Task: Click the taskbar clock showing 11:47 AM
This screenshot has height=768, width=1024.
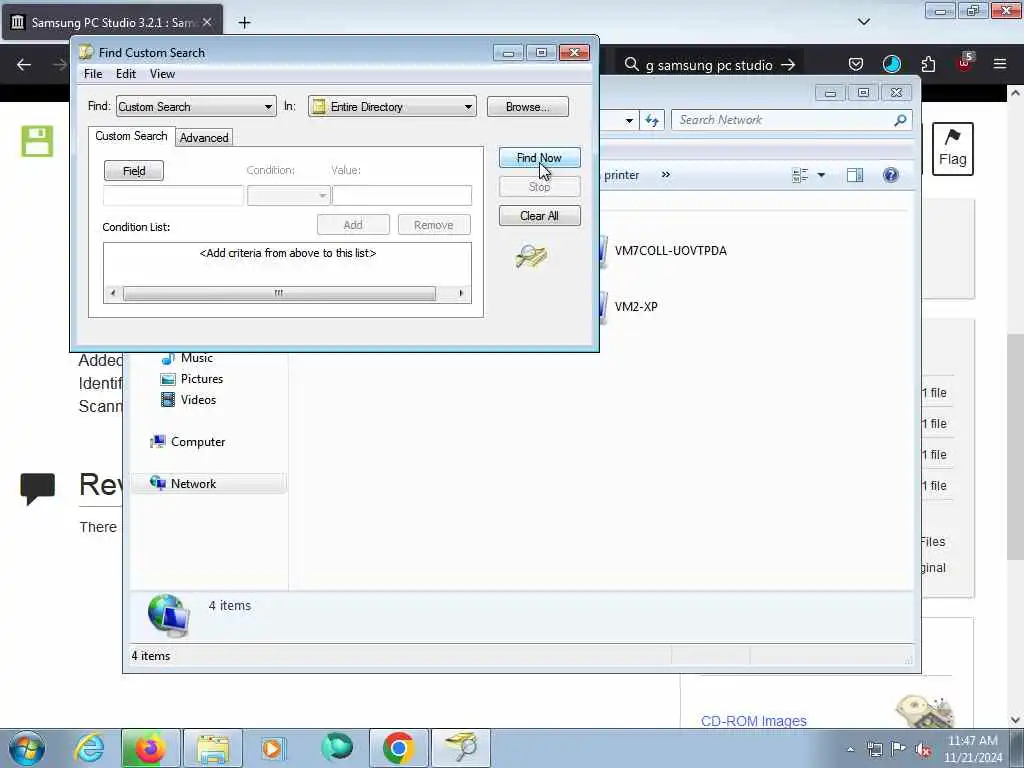Action: tap(973, 749)
